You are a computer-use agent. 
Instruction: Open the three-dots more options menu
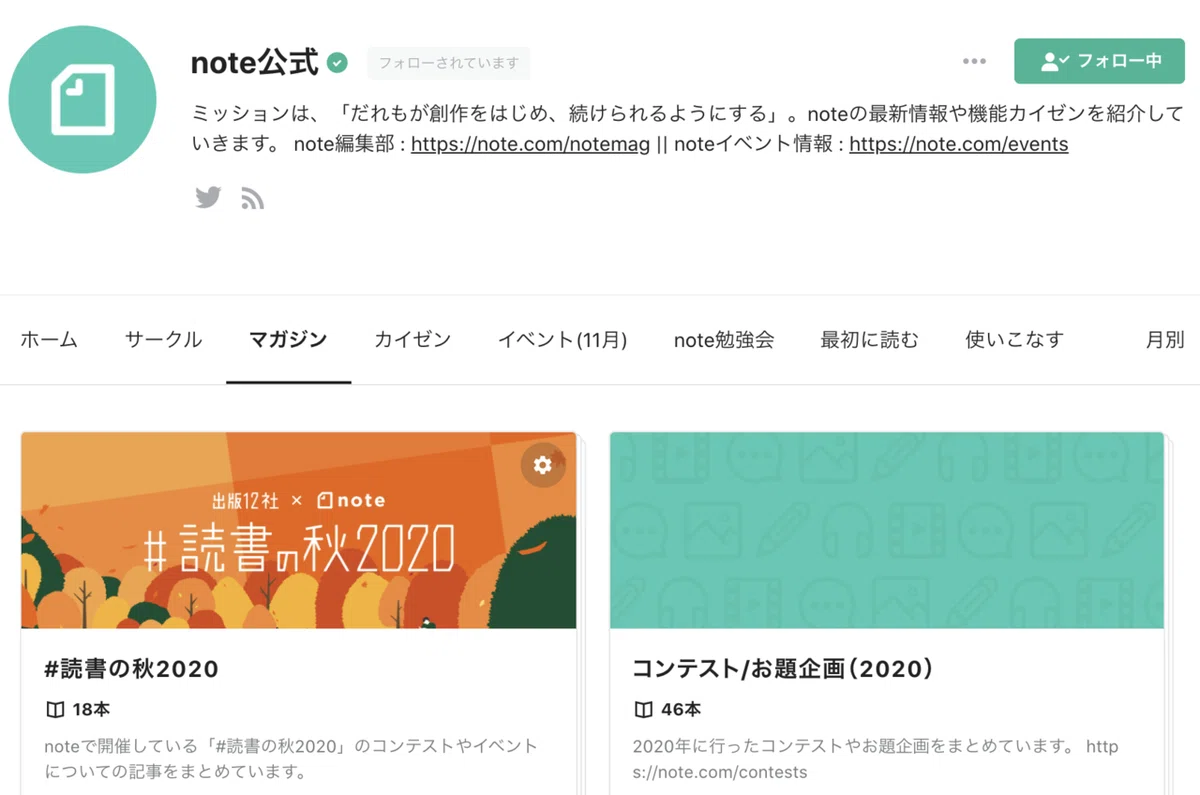click(x=974, y=61)
